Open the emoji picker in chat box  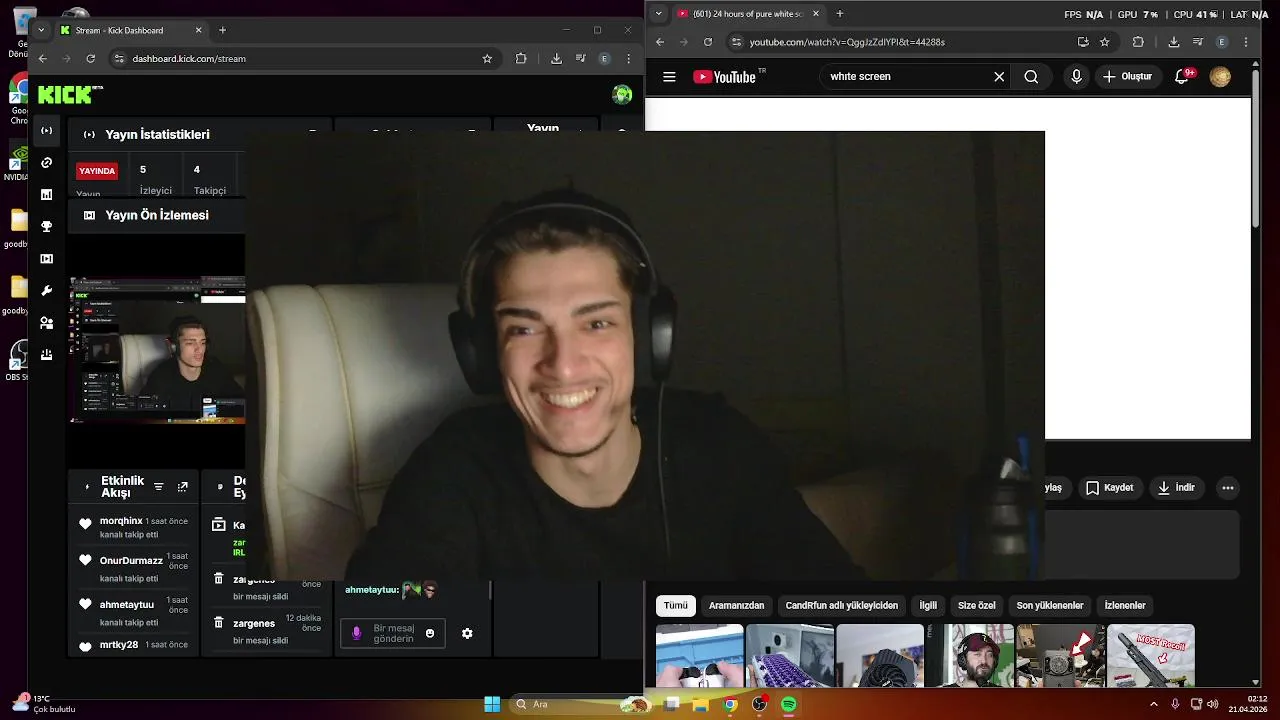pyautogui.click(x=430, y=633)
